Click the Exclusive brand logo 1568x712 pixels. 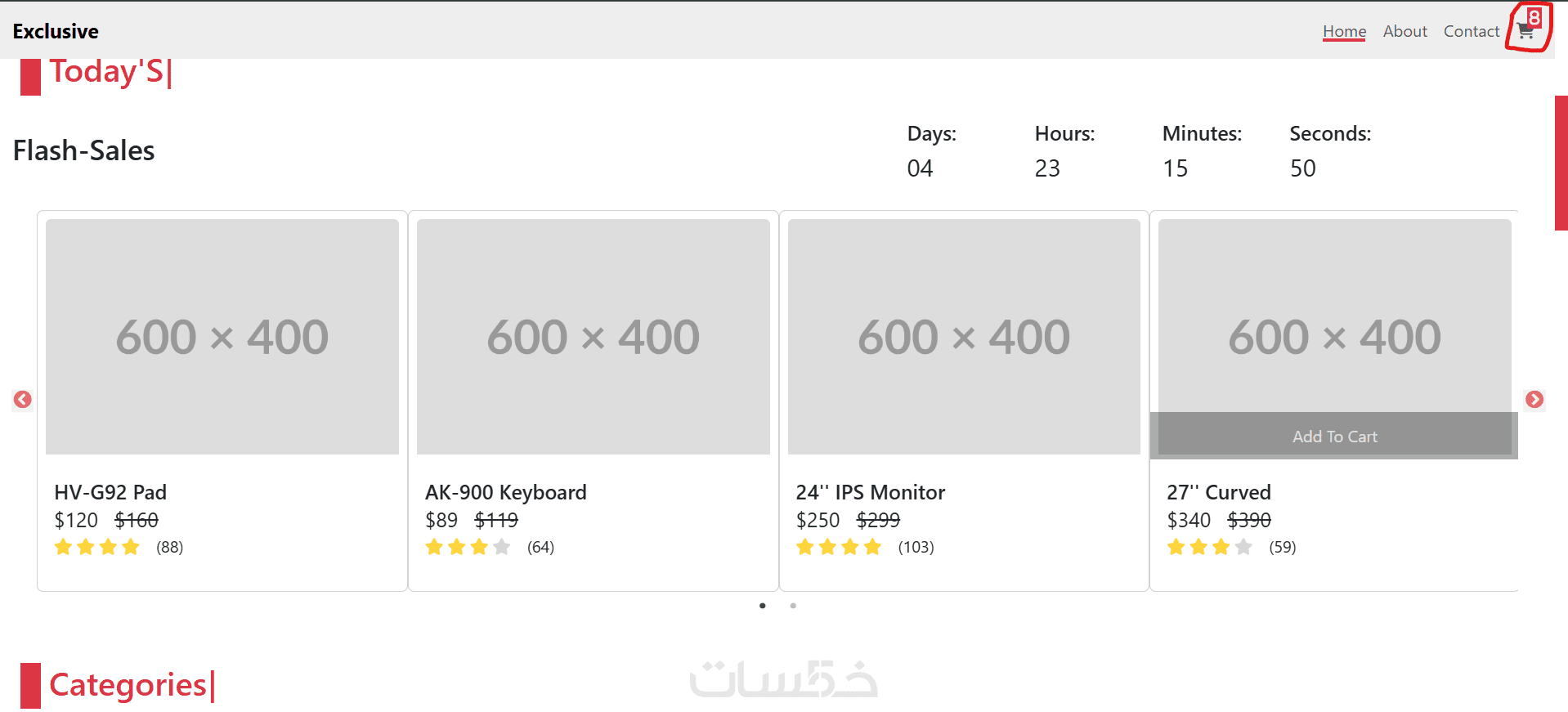click(56, 31)
